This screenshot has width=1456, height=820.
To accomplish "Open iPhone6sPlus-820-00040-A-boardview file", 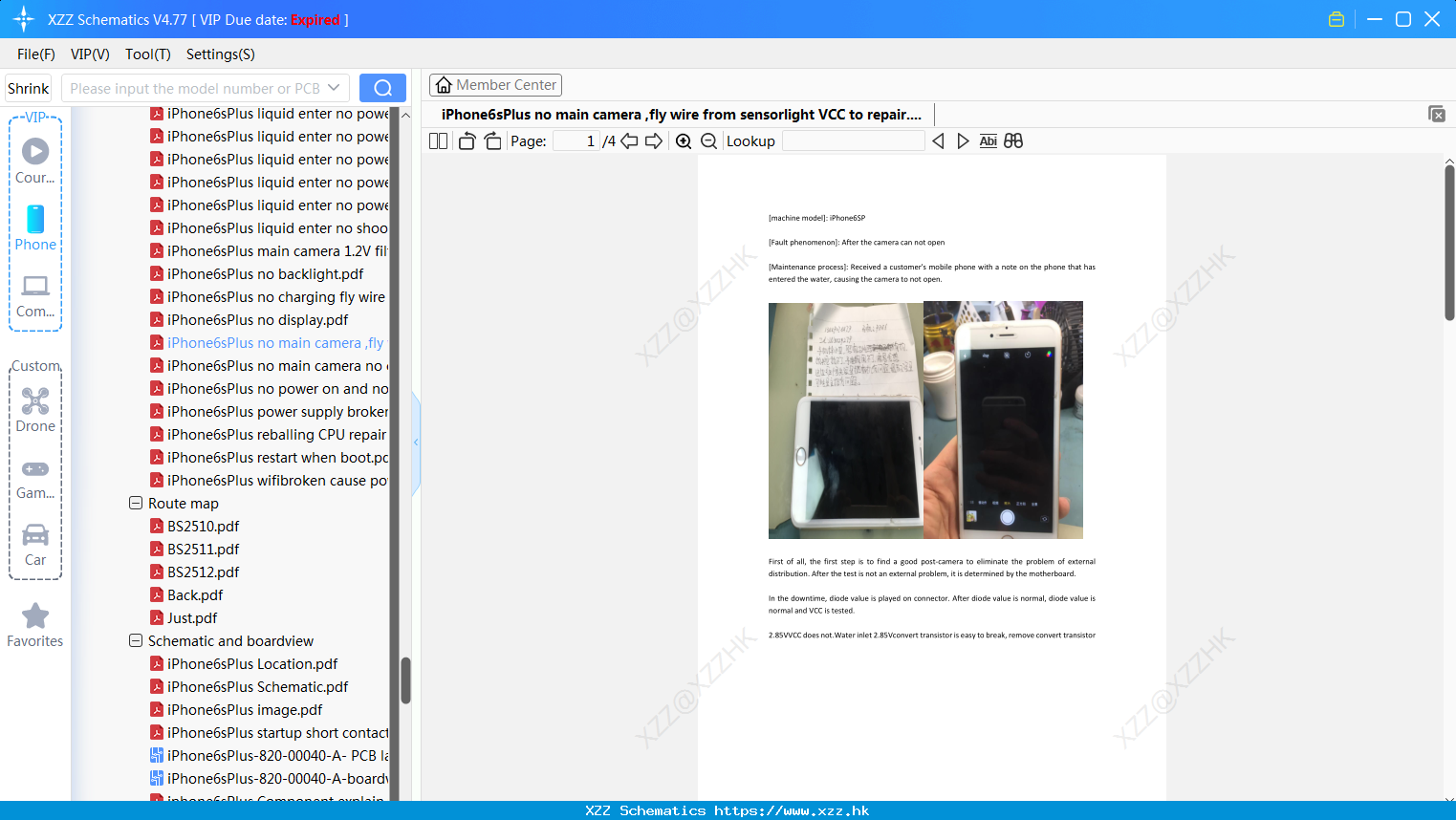I will (x=269, y=778).
